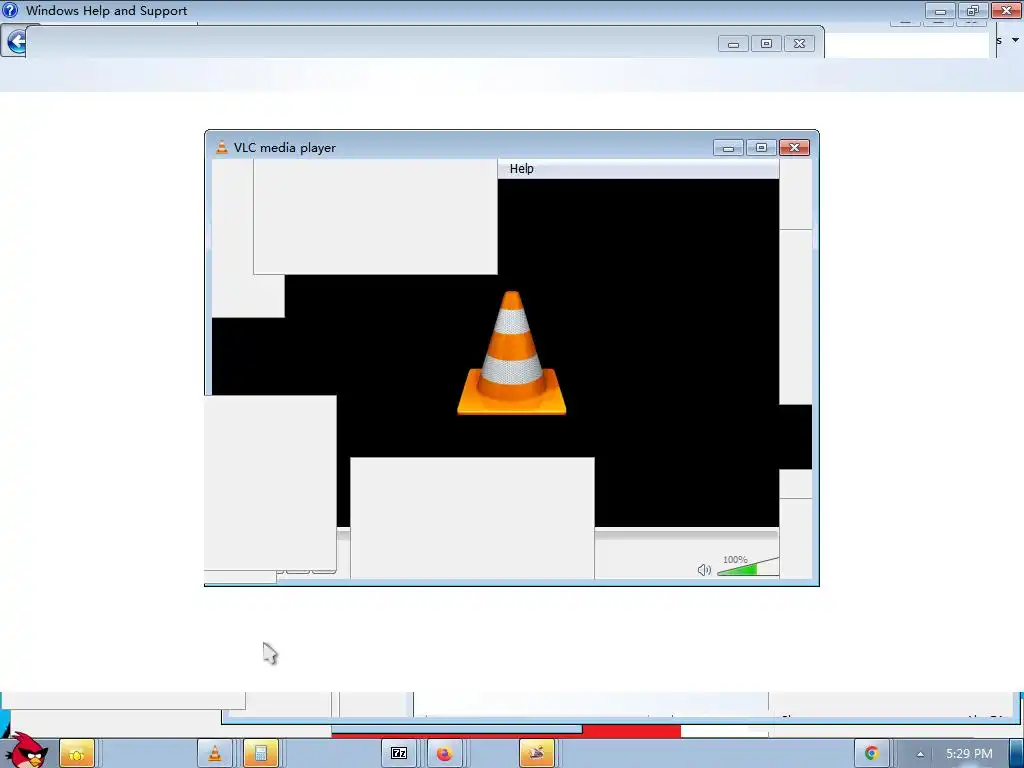Open the Start menu red bird button
Image resolution: width=1024 pixels, height=768 pixels.
point(27,750)
